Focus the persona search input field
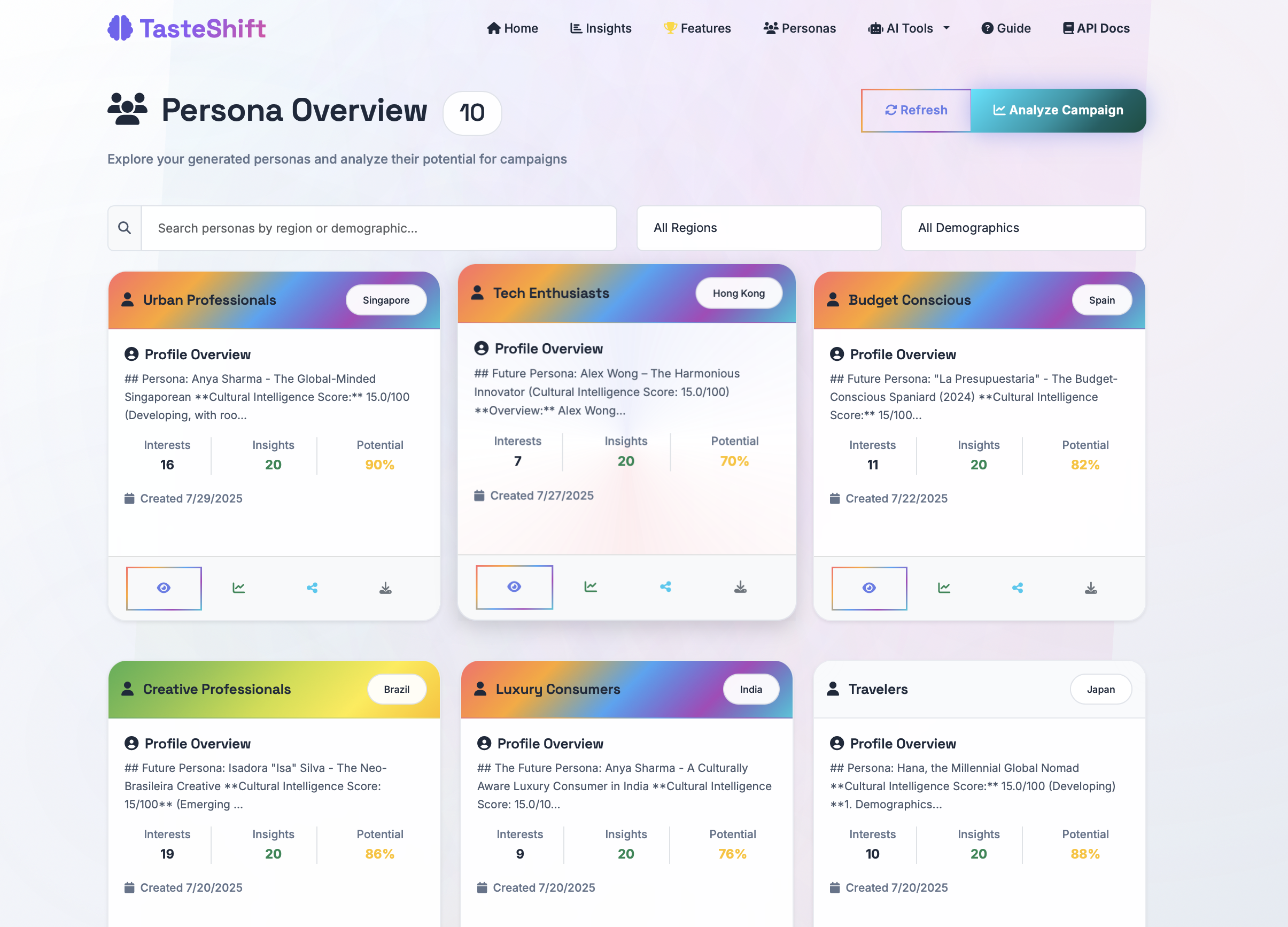The height and width of the screenshot is (927, 1288). point(378,228)
